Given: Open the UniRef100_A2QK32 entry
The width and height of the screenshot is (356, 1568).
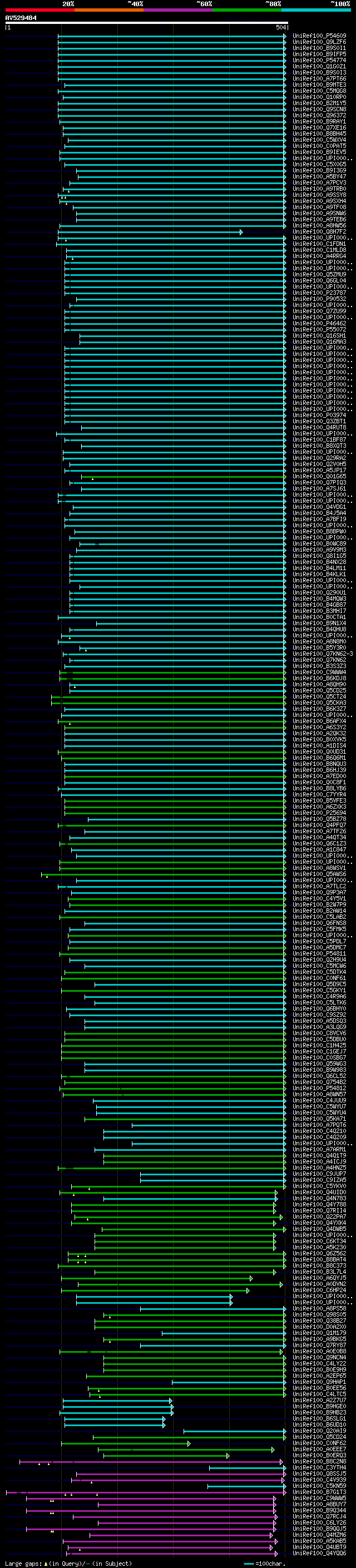Looking at the screenshot, I should pyautogui.click(x=319, y=734).
